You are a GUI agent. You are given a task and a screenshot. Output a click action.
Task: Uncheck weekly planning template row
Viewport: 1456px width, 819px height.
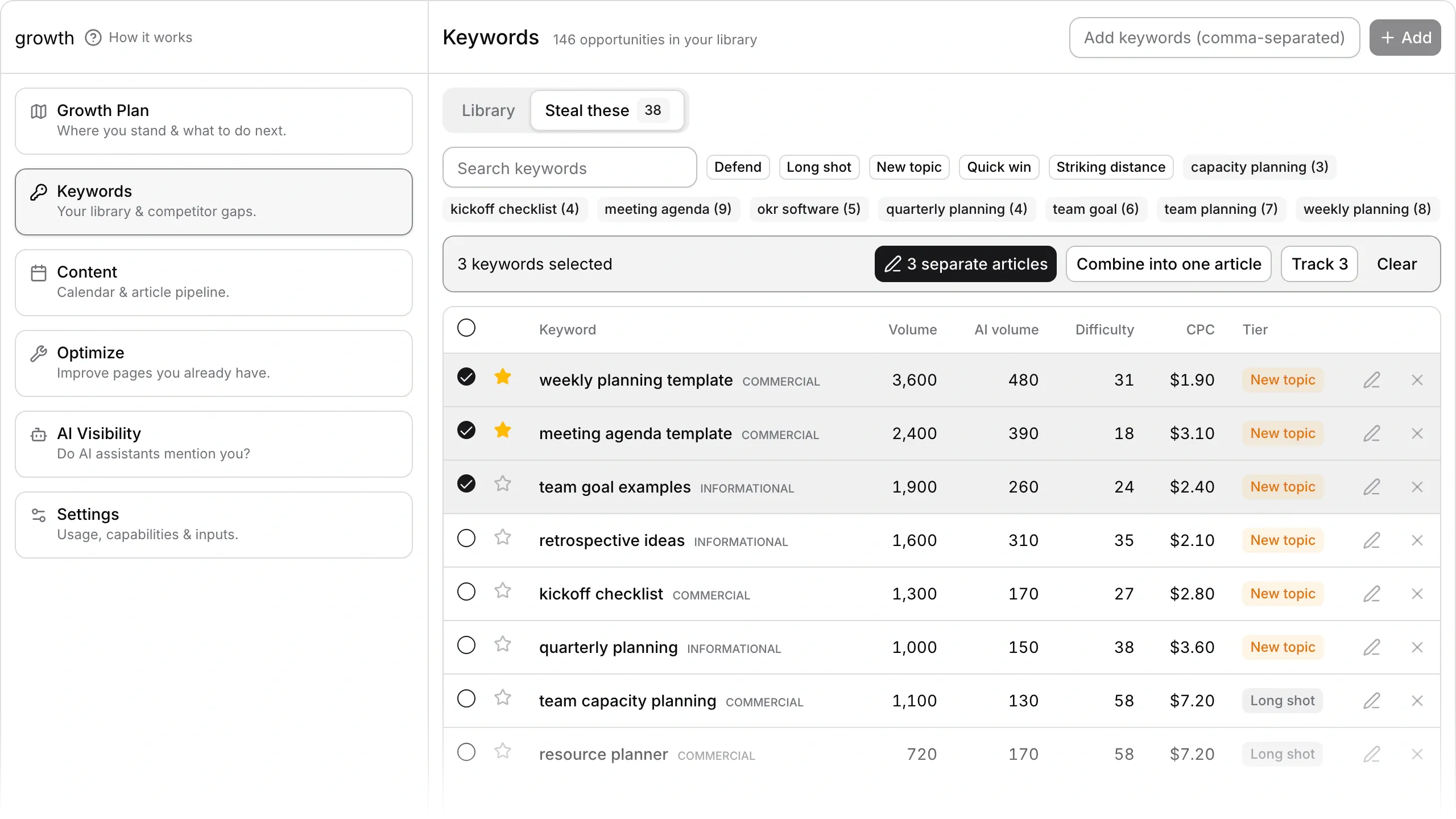[x=466, y=377]
